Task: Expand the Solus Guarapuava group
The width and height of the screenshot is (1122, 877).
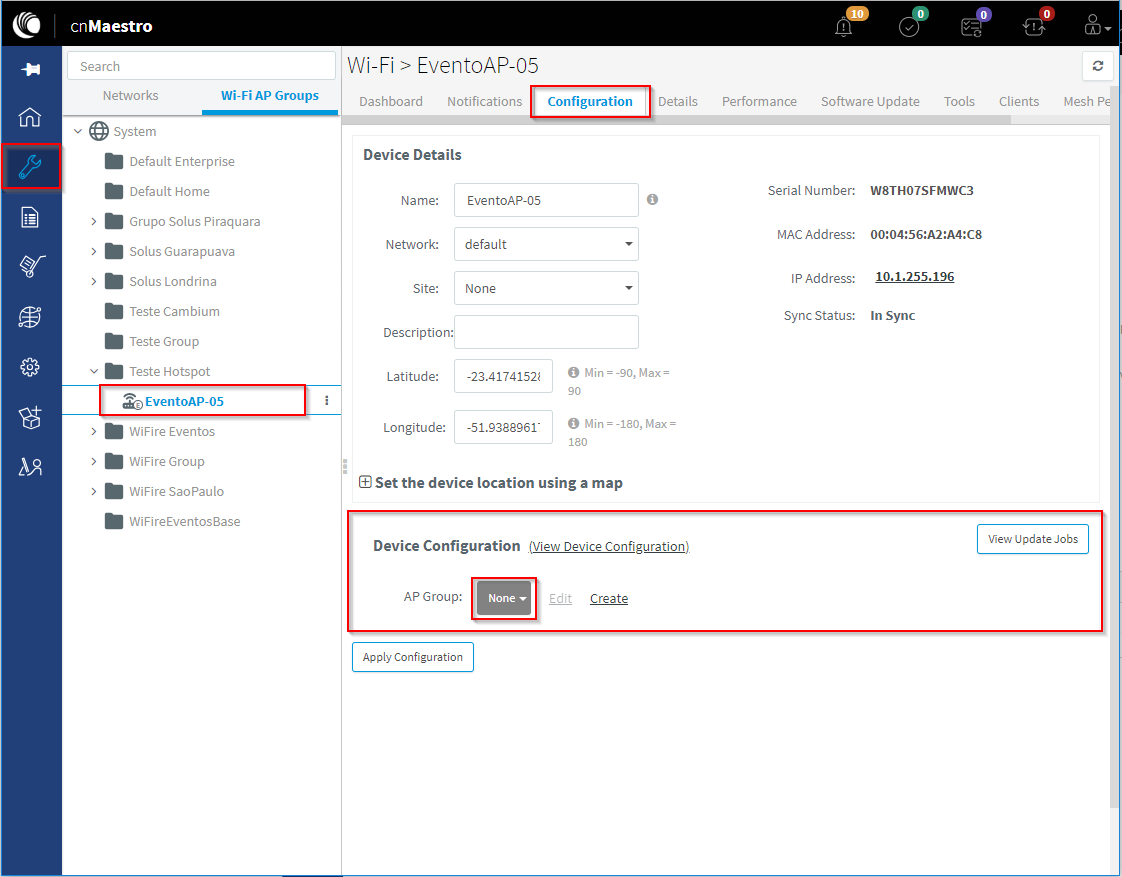Action: (x=94, y=251)
